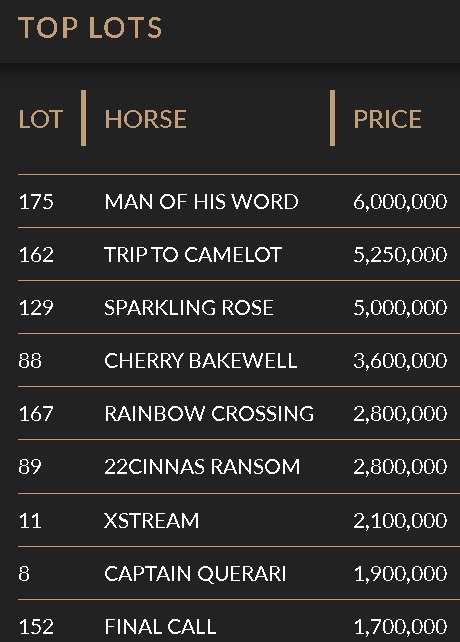Click lot number 175
Viewport: 460px width, 642px height.
(36, 201)
